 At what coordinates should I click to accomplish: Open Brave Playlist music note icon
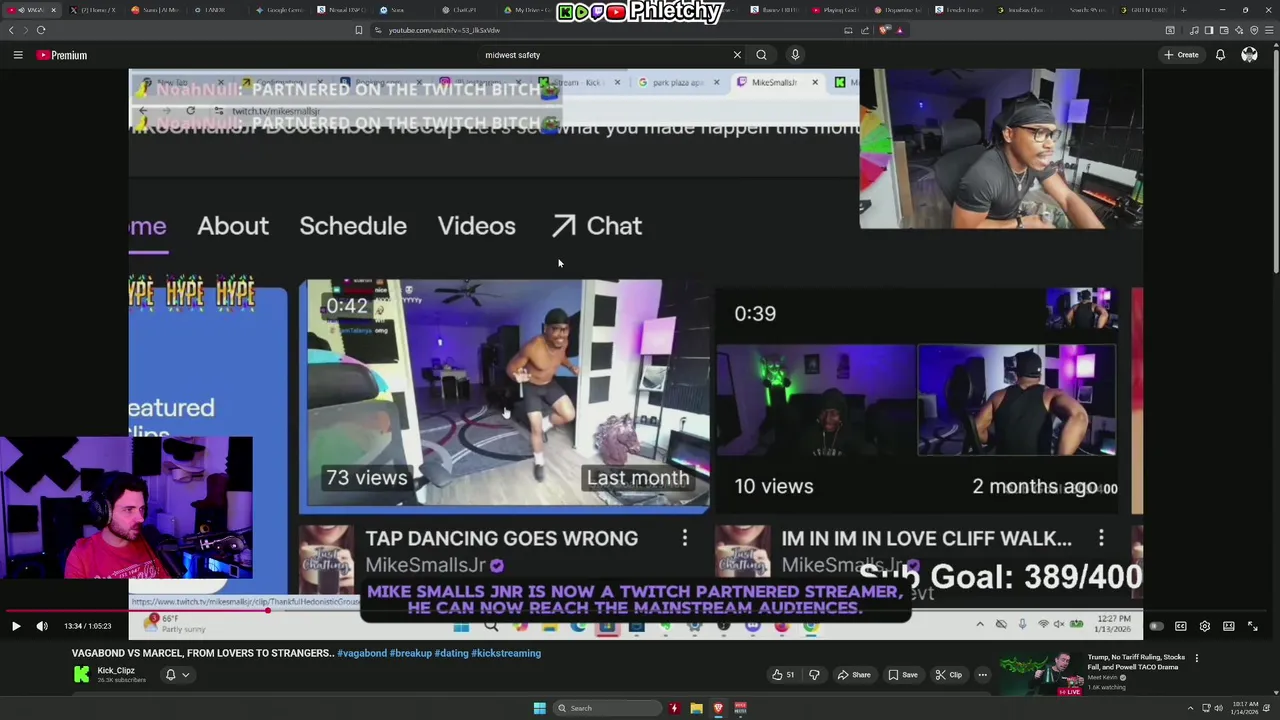click(1194, 30)
